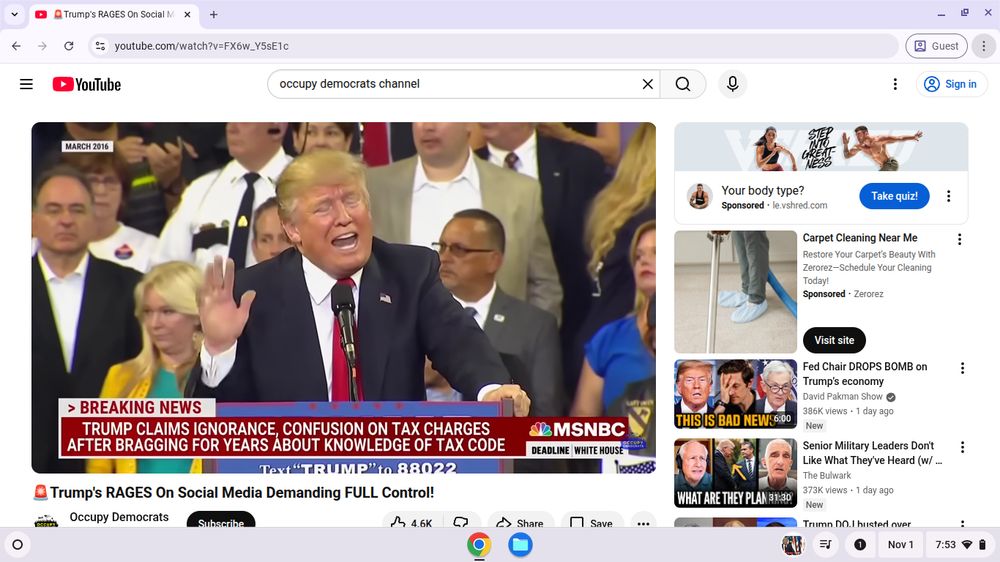Close the Trump's RAGES video tab
Image resolution: width=1000 pixels, height=562 pixels.
(x=188, y=14)
